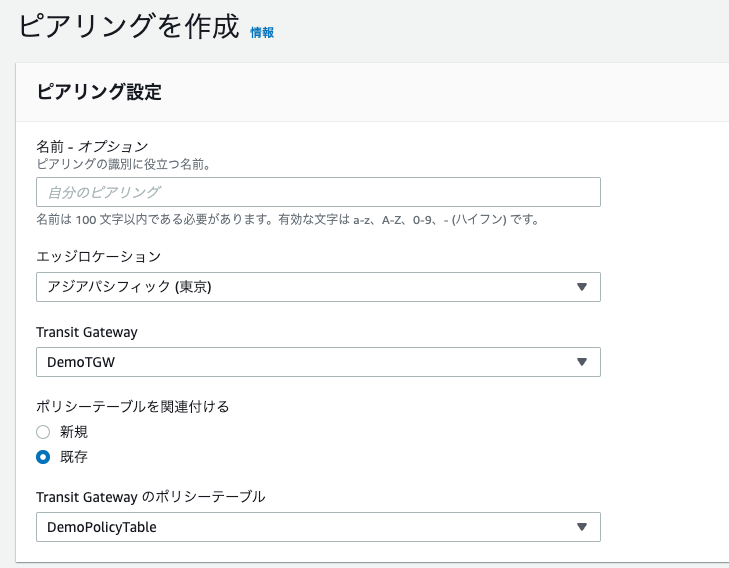Click the DemoPolicyTable dropdown arrow icon
The width and height of the screenshot is (729, 568).
click(x=582, y=527)
